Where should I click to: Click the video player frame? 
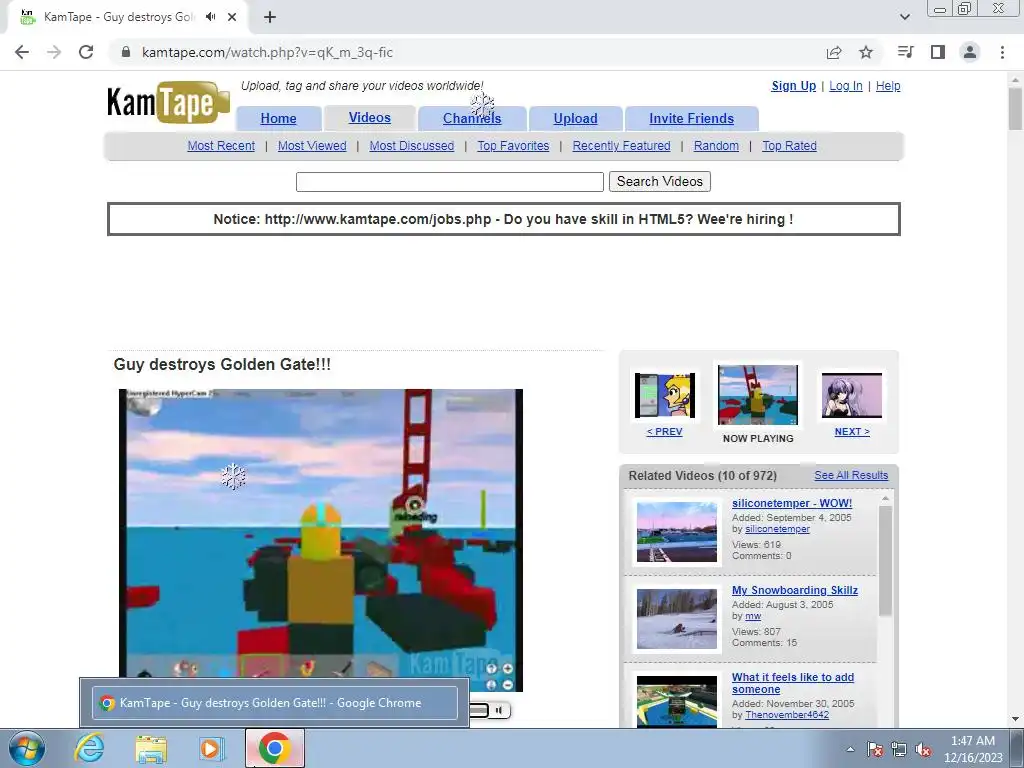pyautogui.click(x=321, y=540)
